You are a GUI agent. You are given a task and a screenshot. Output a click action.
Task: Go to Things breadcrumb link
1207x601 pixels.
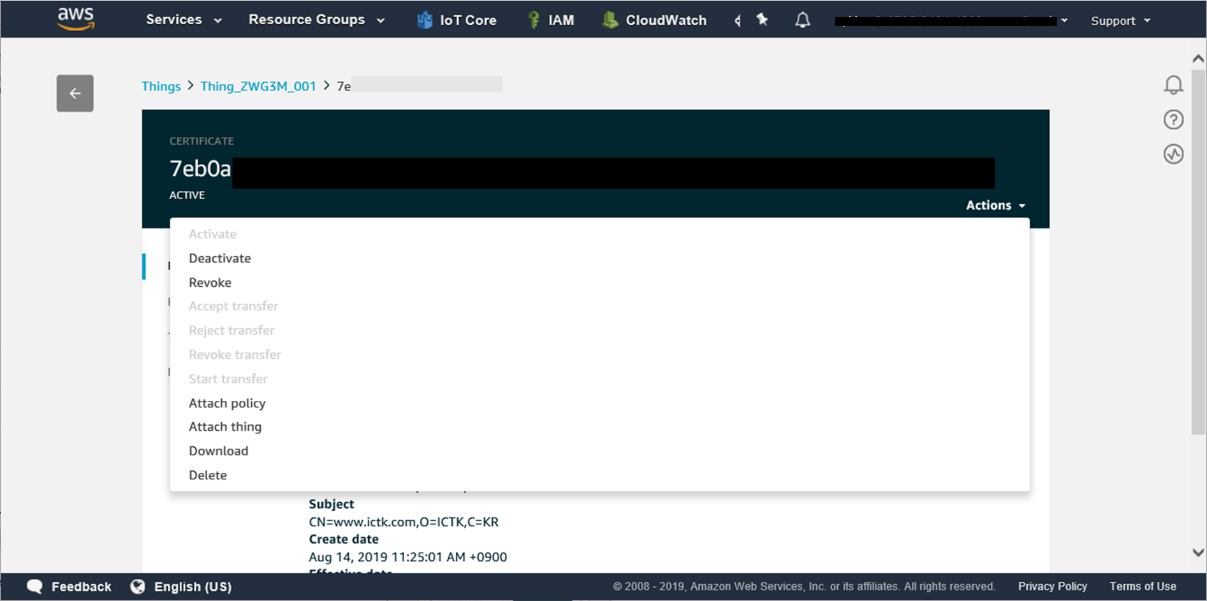coord(161,86)
